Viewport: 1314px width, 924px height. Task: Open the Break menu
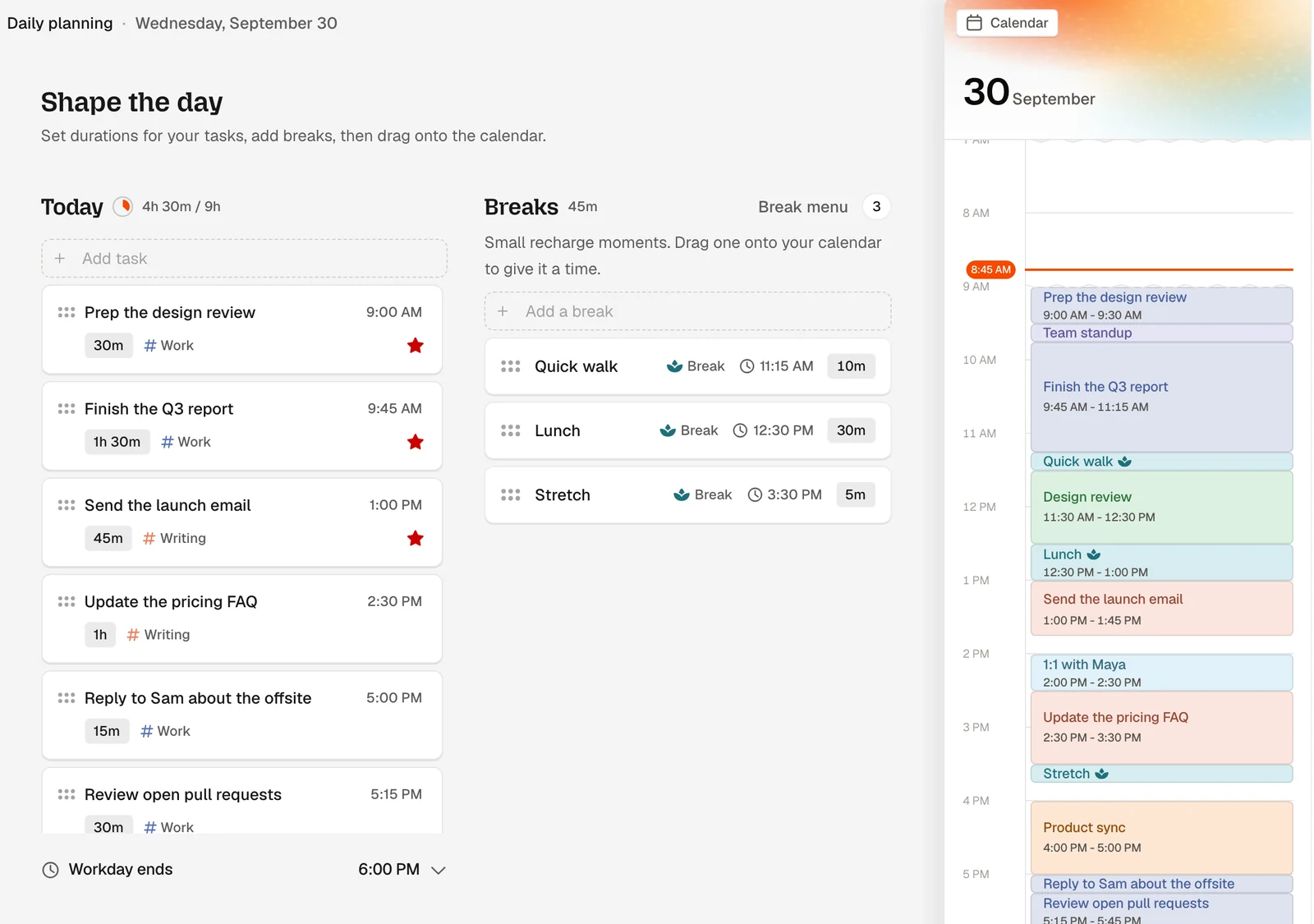[x=802, y=207]
